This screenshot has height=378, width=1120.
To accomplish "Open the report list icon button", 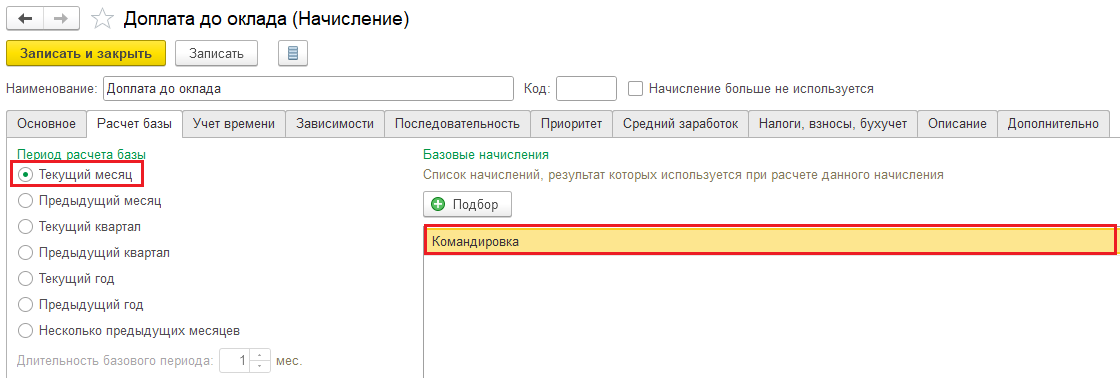I will [x=292, y=54].
